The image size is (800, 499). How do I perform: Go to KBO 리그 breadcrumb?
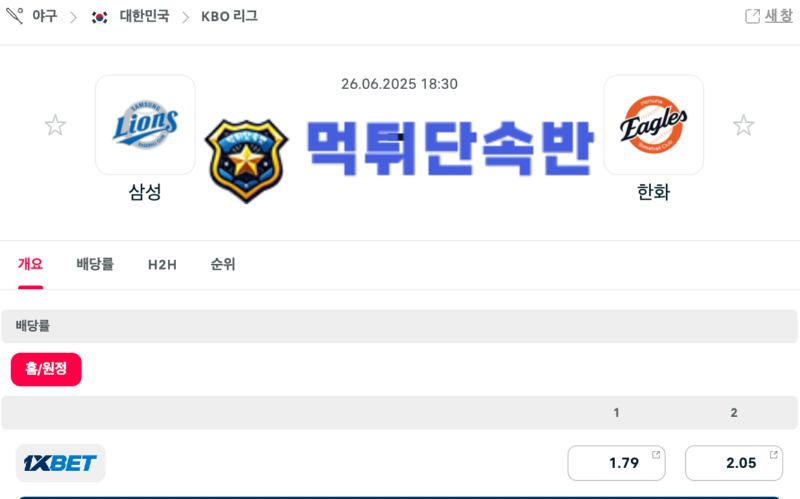[x=230, y=16]
